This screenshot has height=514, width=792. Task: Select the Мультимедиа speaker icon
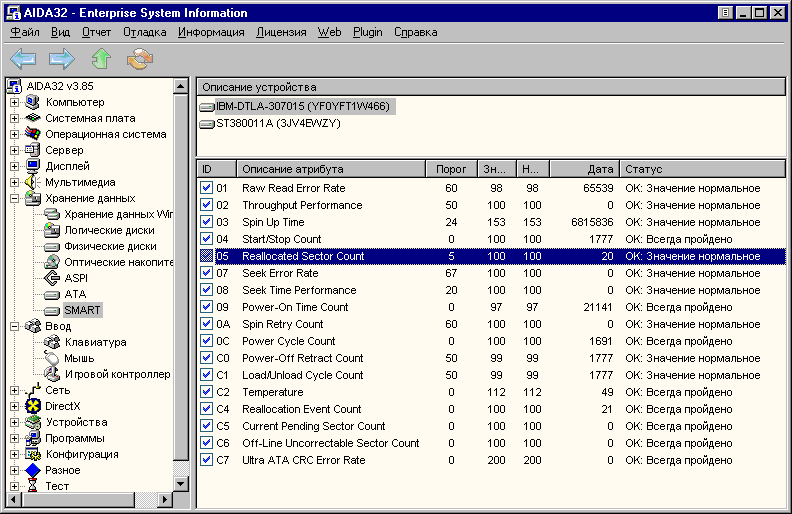[x=32, y=182]
